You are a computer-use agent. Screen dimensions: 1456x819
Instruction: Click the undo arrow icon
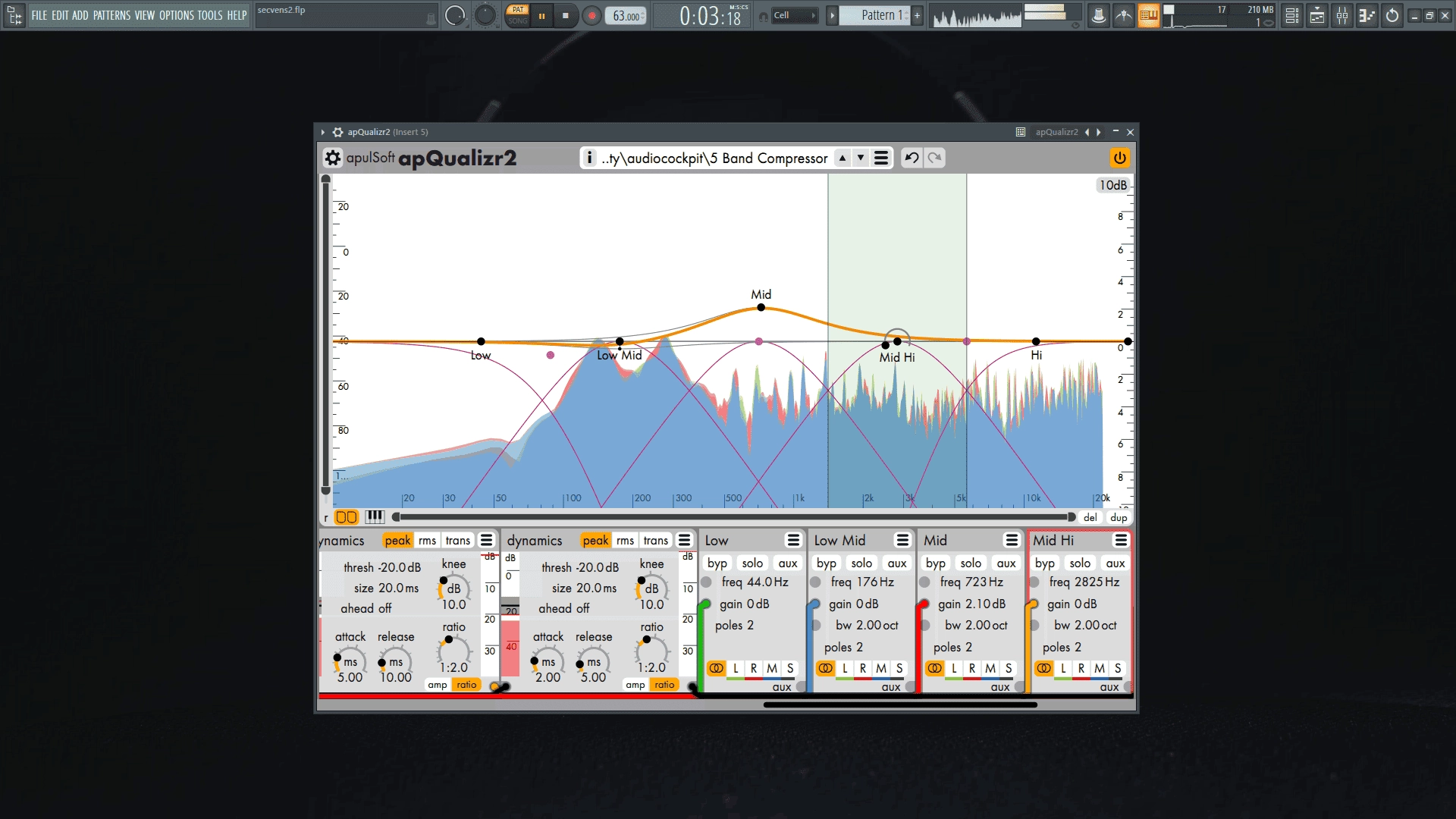point(912,158)
